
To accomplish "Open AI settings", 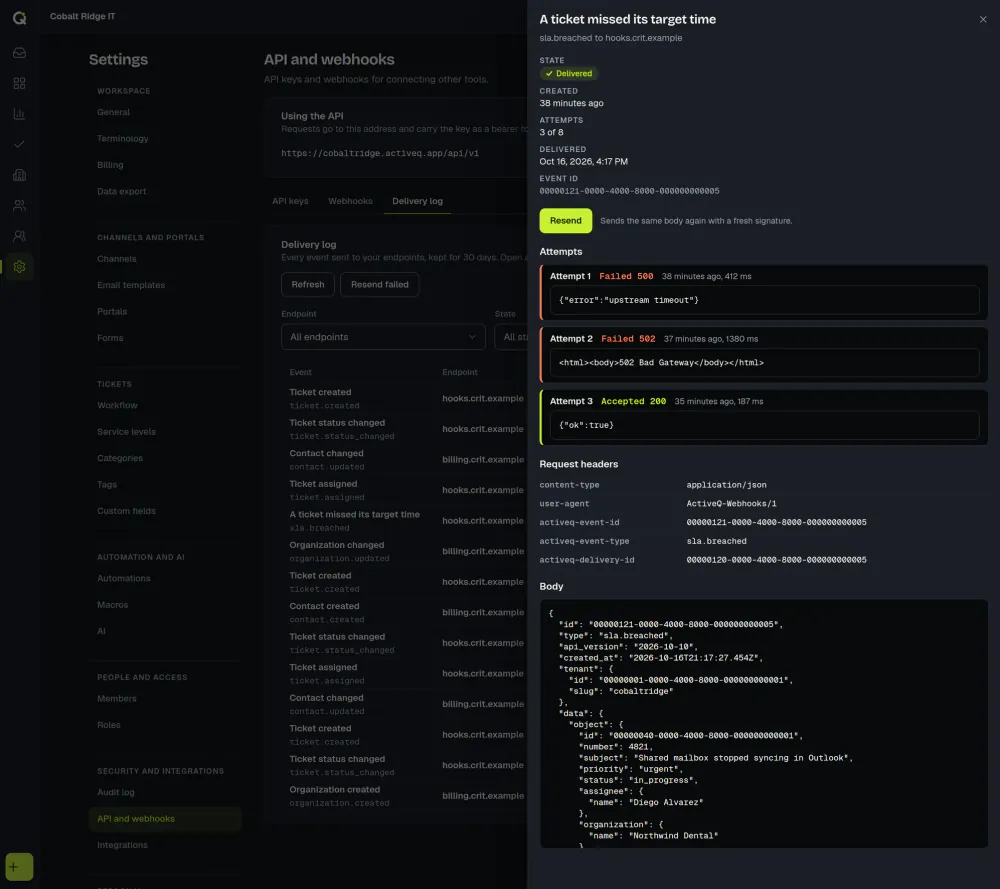I will (x=101, y=631).
